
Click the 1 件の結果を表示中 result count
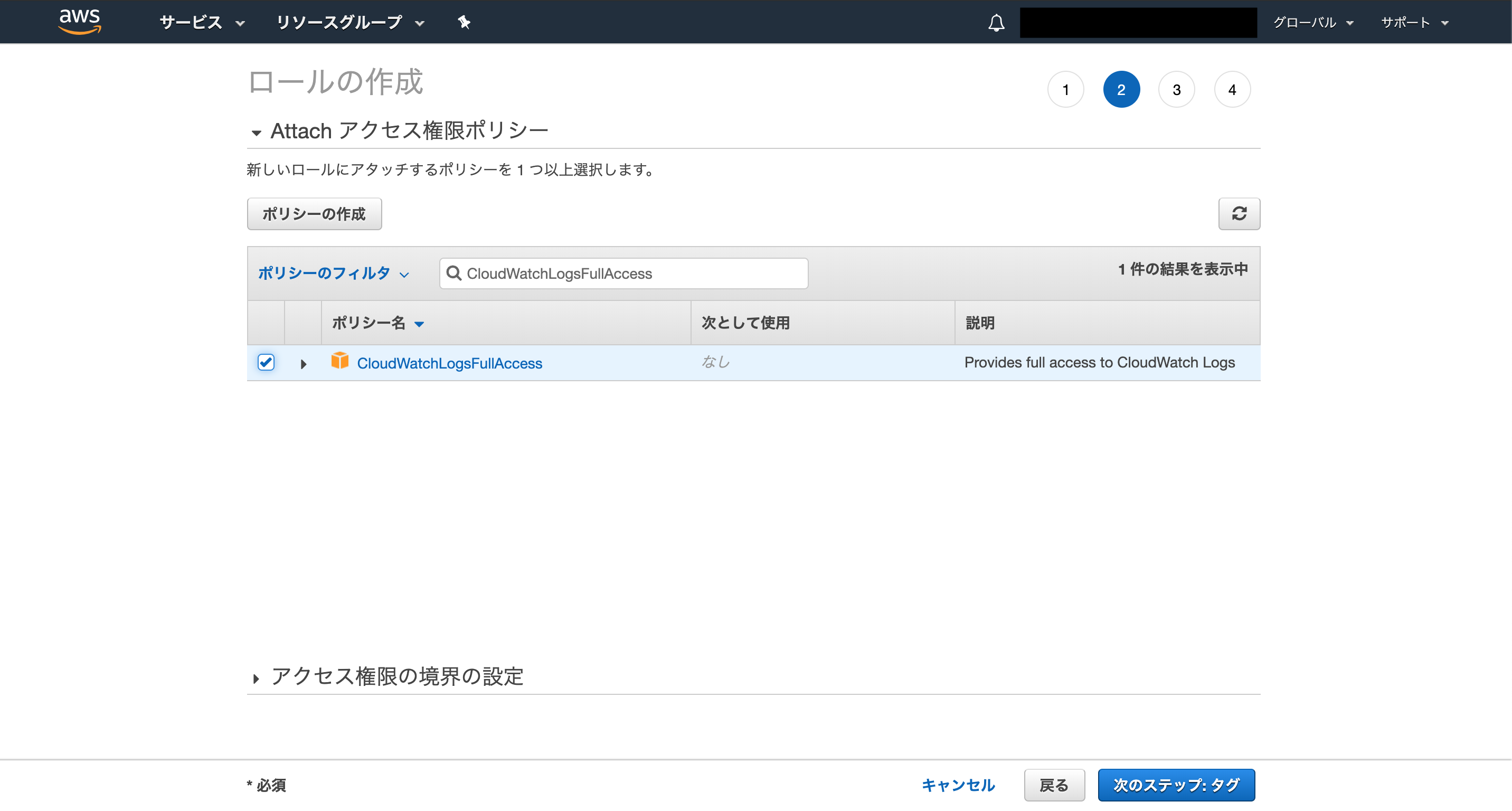[x=1183, y=269]
